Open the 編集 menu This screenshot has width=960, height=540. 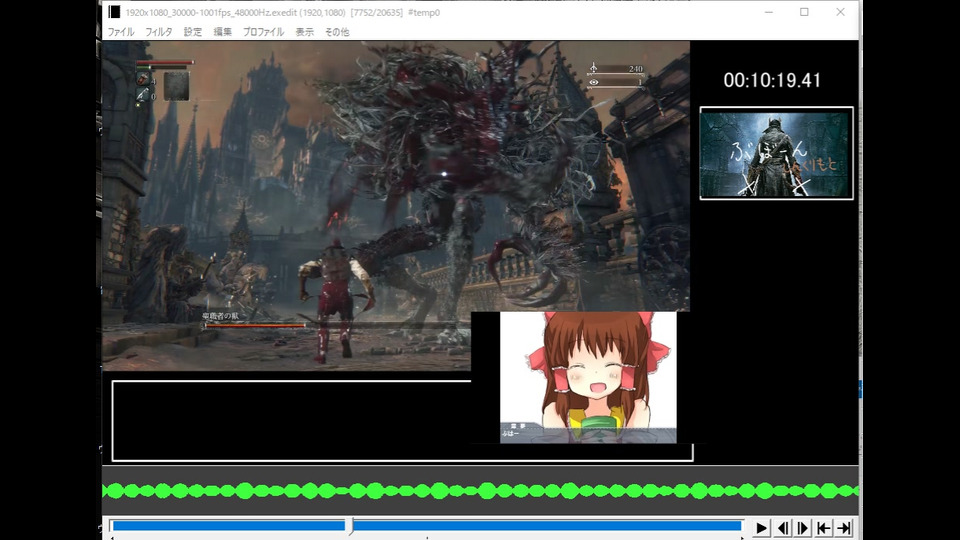[222, 32]
